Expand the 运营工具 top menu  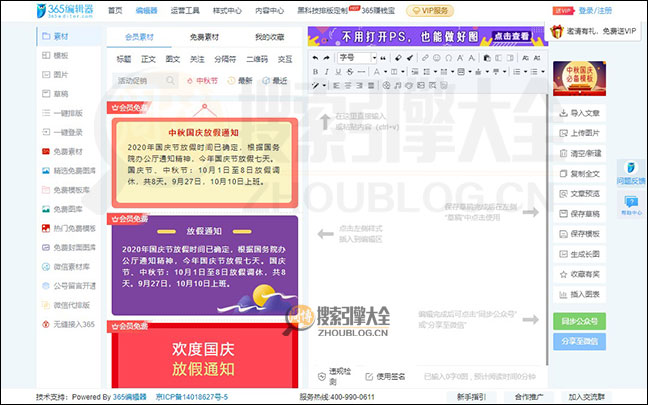[x=183, y=10]
